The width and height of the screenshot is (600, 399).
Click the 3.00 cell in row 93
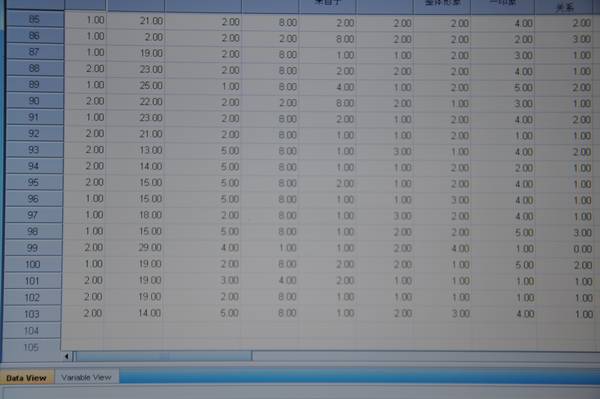pyautogui.click(x=385, y=151)
